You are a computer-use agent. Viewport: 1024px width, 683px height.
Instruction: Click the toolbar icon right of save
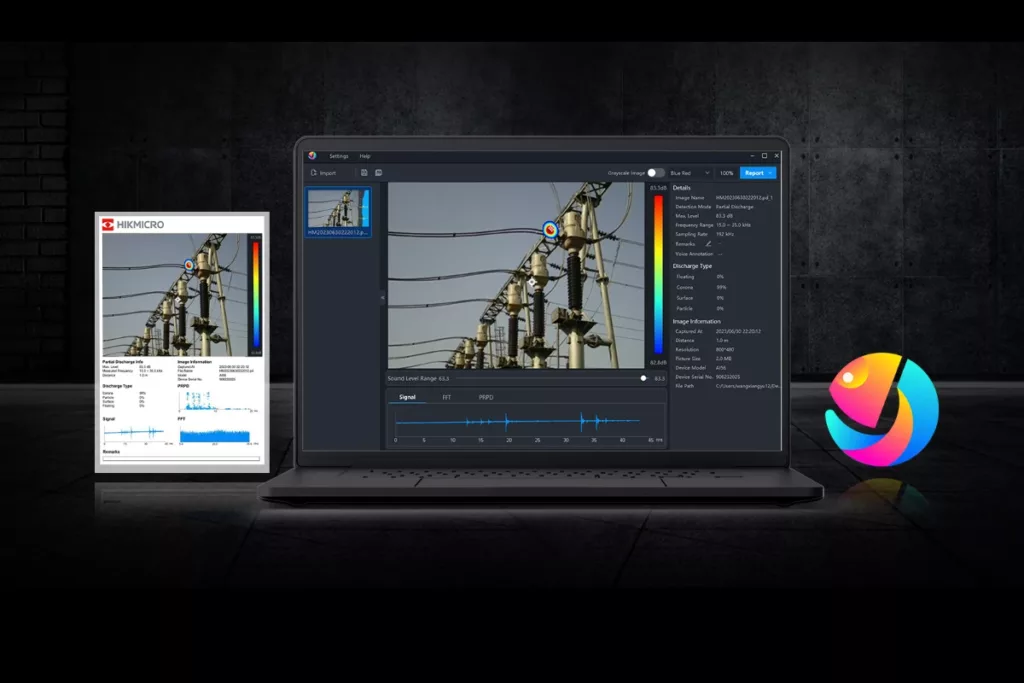click(x=379, y=173)
